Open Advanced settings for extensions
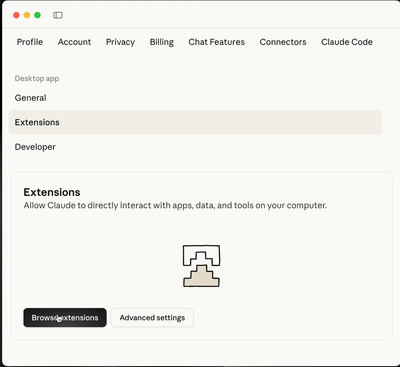 click(152, 318)
